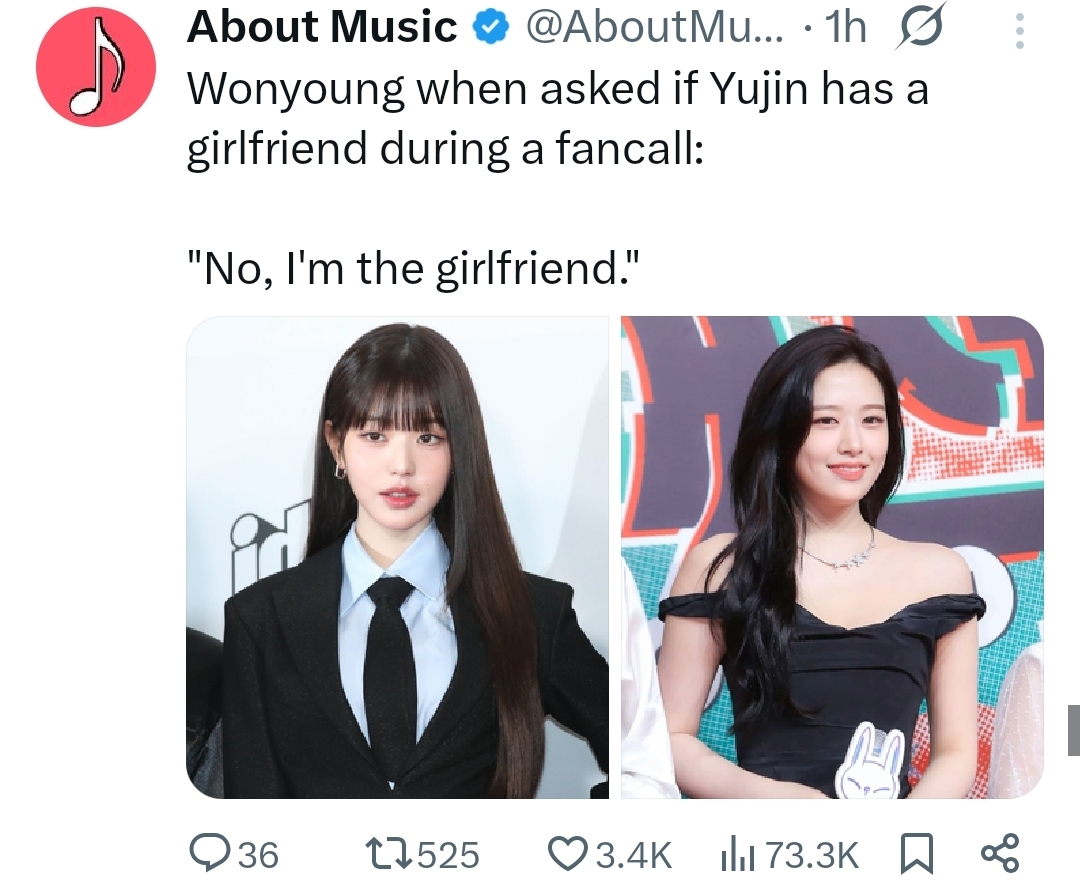Open the three-dot more options menu
1080x890 pixels.
pos(1020,31)
